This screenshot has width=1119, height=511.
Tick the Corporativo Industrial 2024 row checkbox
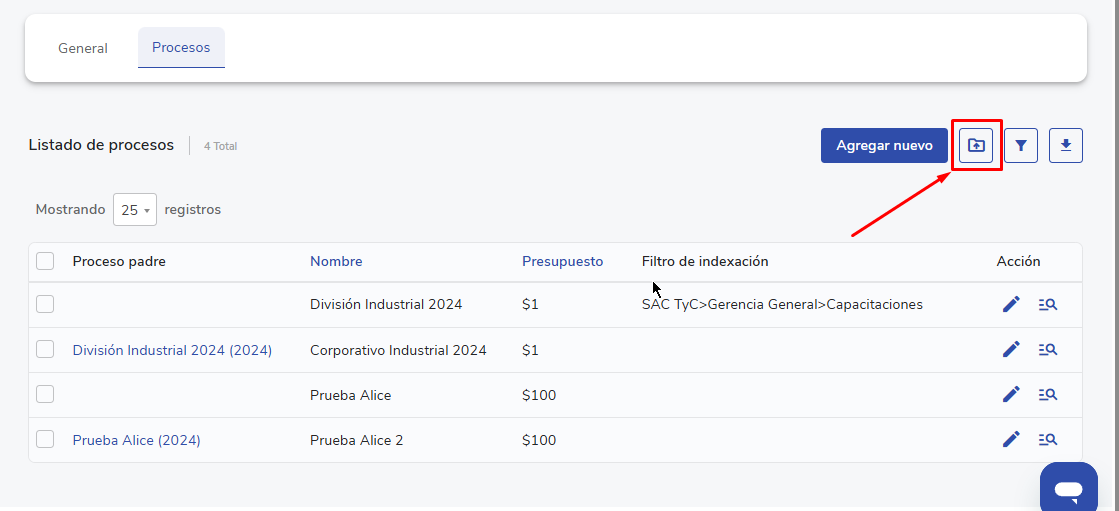tap(45, 349)
